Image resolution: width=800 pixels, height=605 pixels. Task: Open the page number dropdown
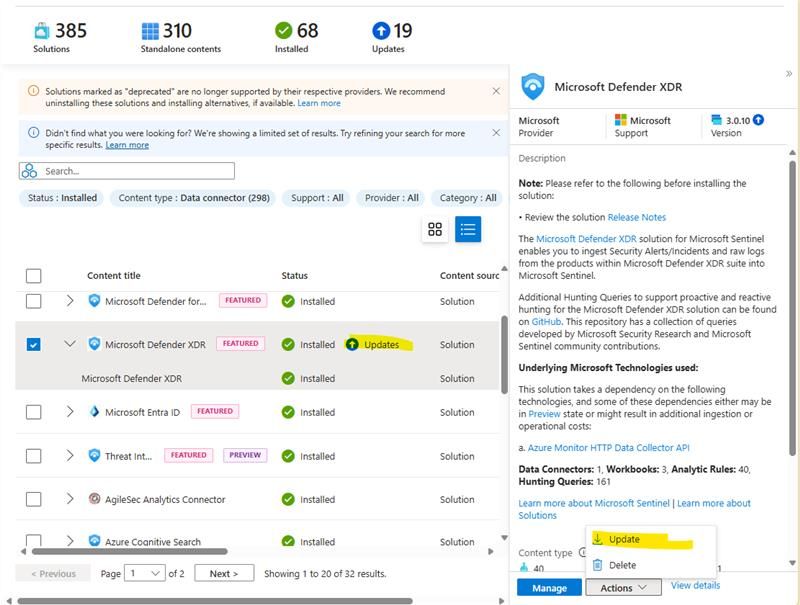[145, 573]
